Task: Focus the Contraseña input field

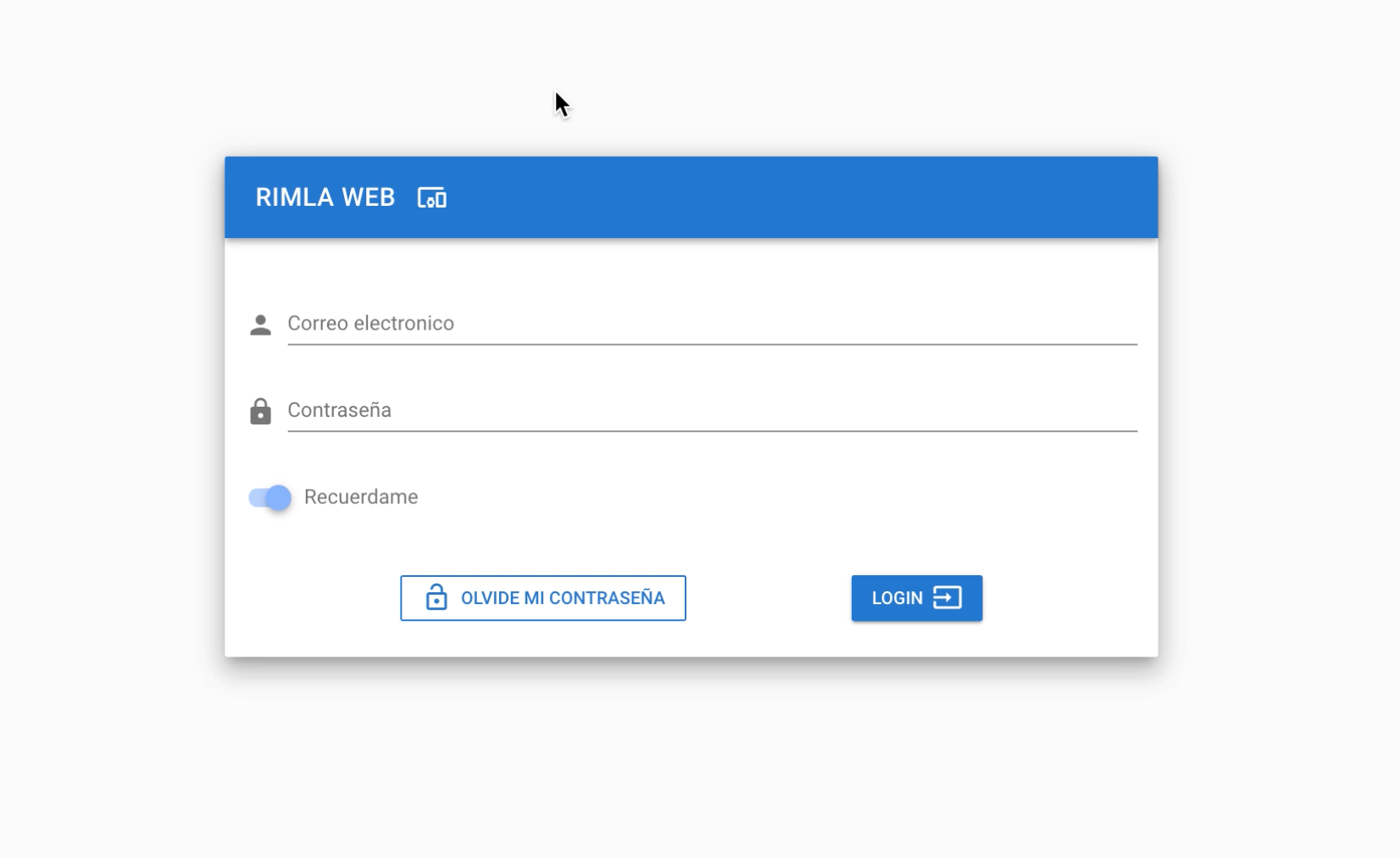Action: pyautogui.click(x=712, y=411)
